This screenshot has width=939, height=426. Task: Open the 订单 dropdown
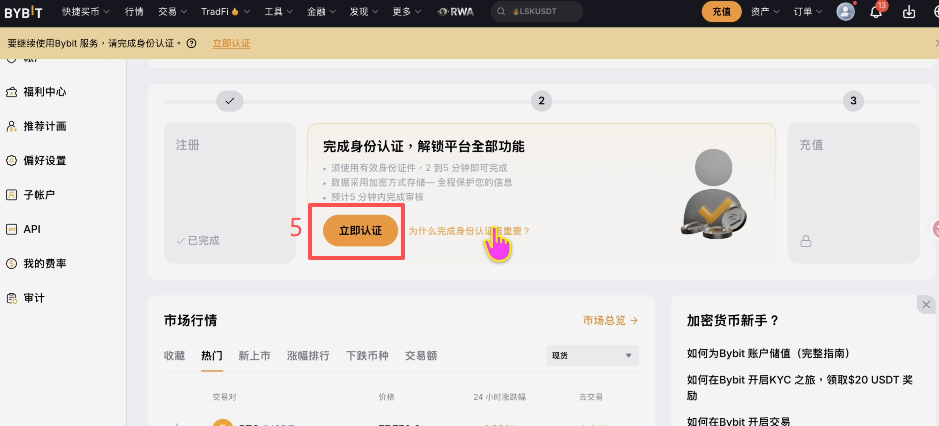(x=808, y=11)
